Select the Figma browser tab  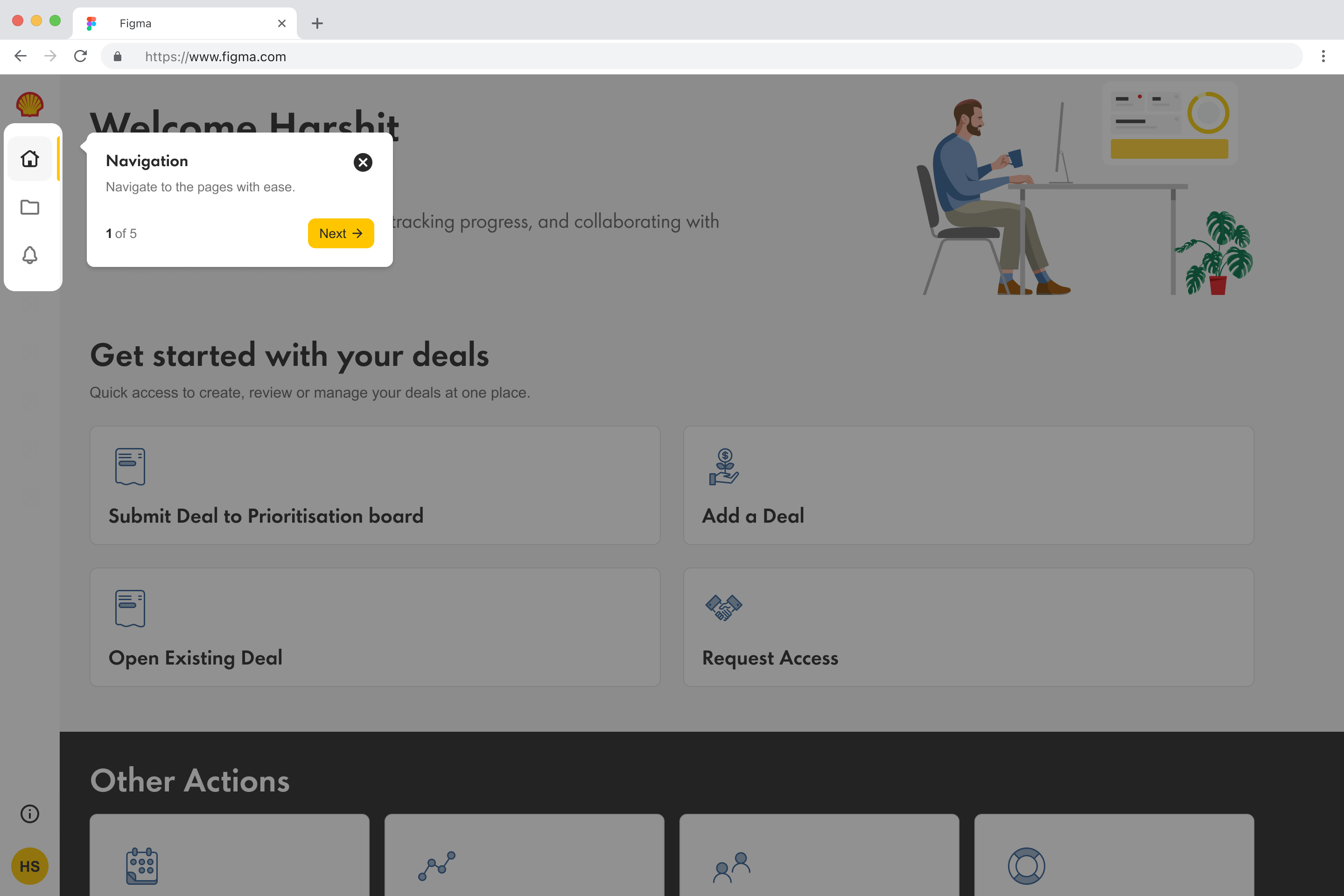pos(185,23)
